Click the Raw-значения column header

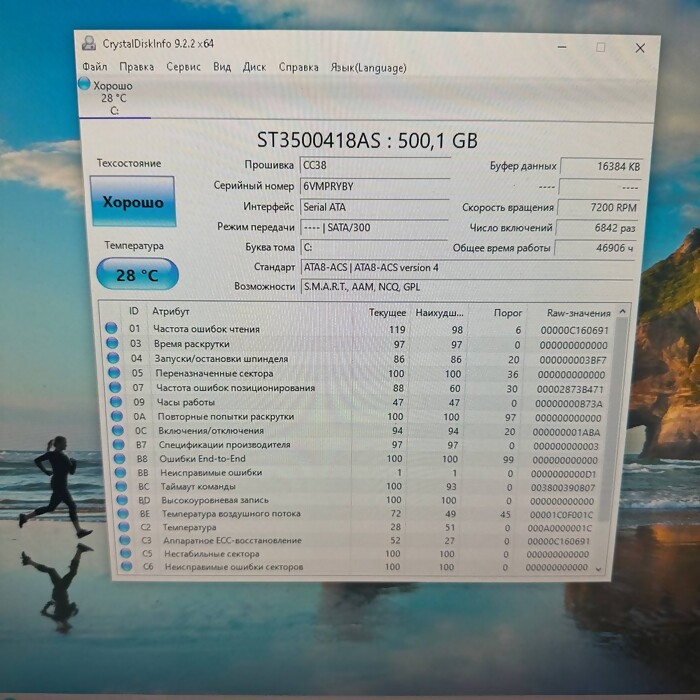(579, 313)
